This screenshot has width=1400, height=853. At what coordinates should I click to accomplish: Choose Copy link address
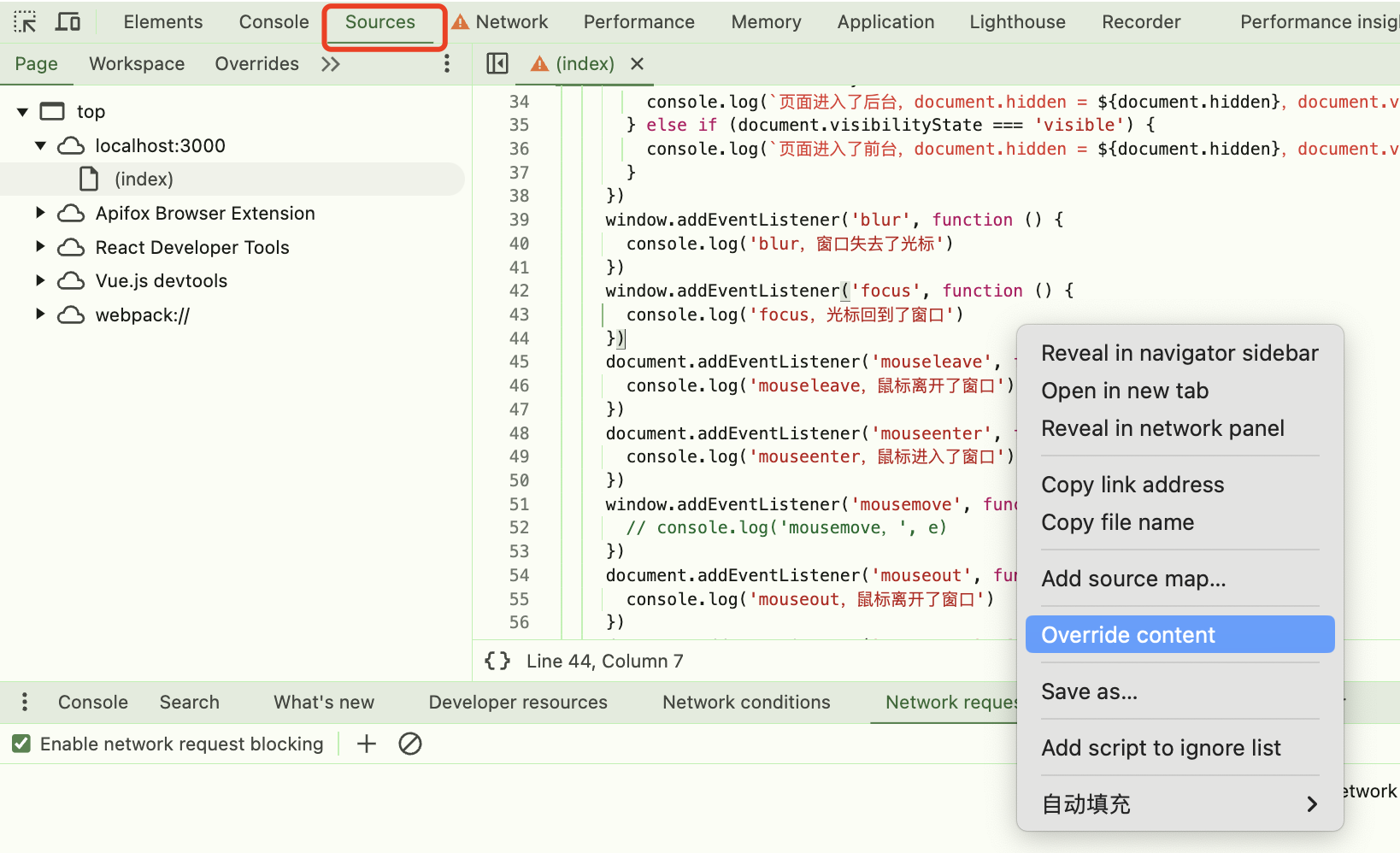click(1179, 485)
